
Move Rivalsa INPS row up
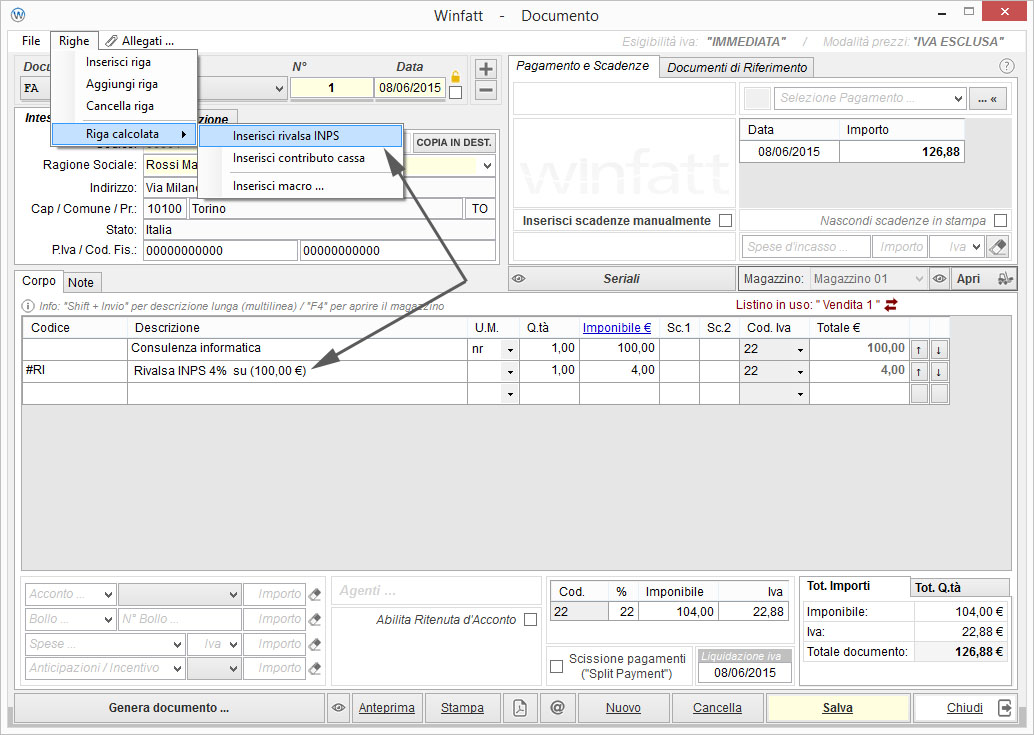coord(919,372)
